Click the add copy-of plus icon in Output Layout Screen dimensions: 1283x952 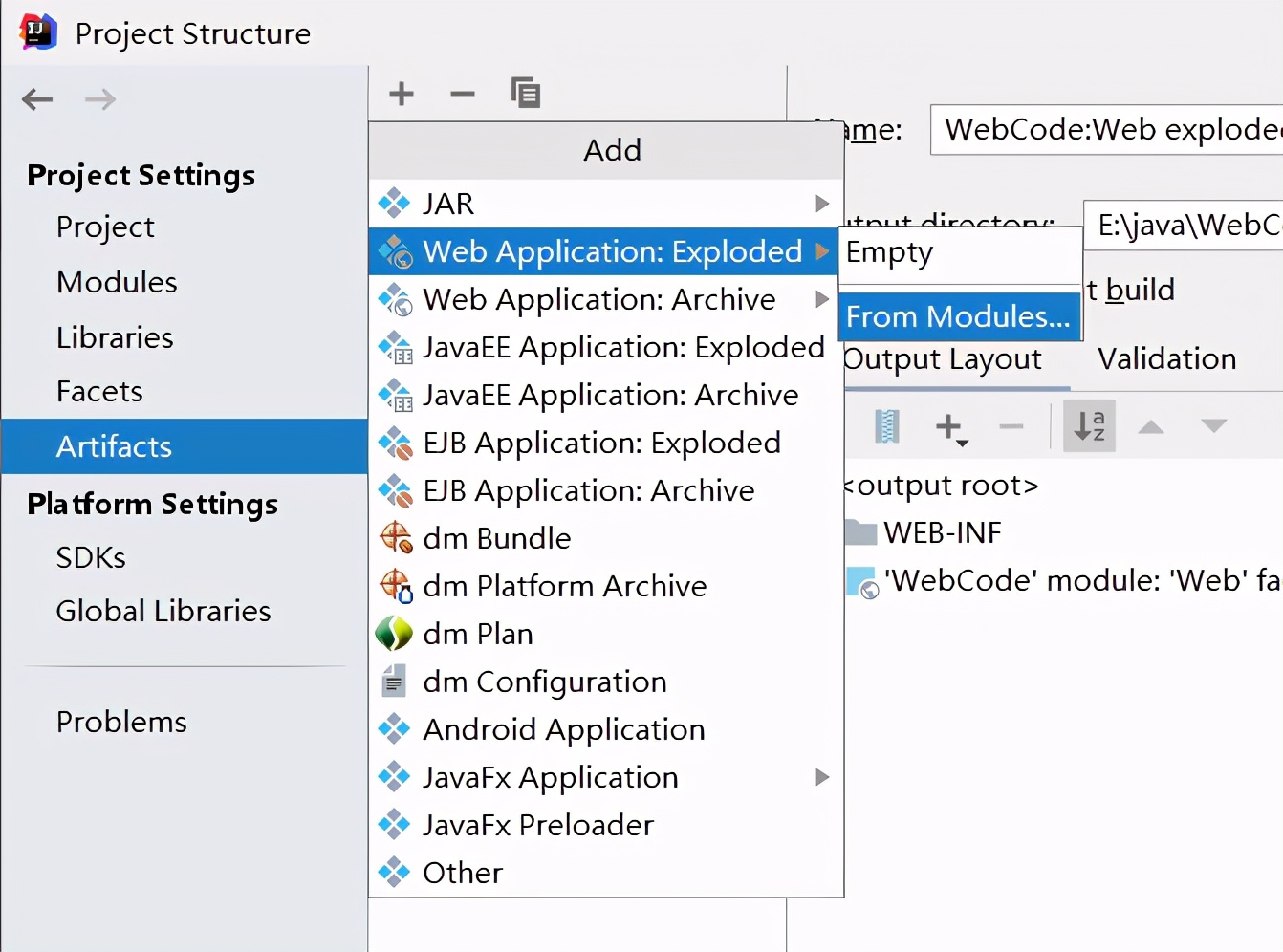tap(951, 427)
